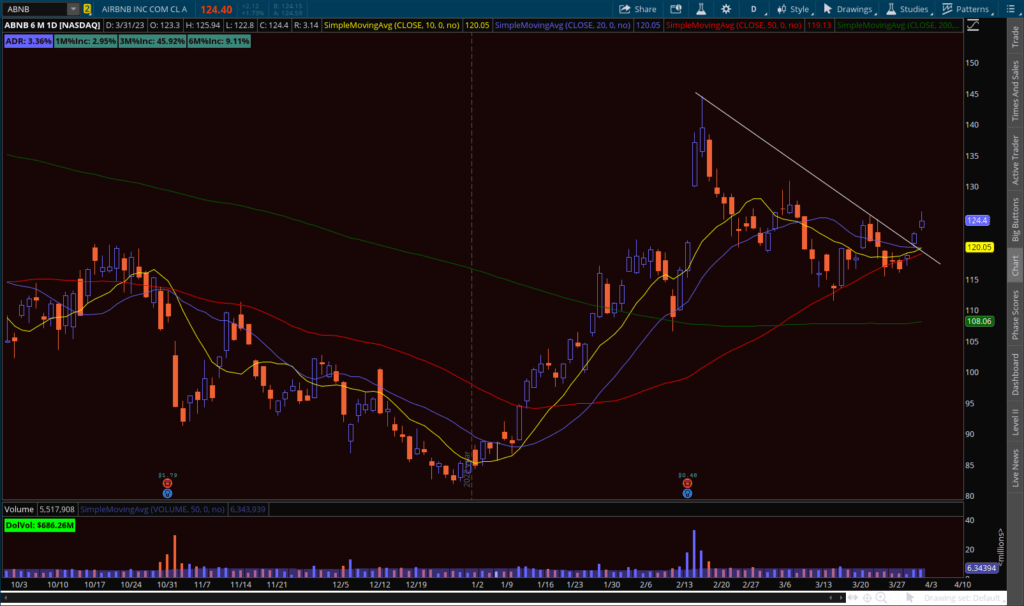Open the flask icon beside the gear
Screen dimensions: 1024x606
[701, 9]
